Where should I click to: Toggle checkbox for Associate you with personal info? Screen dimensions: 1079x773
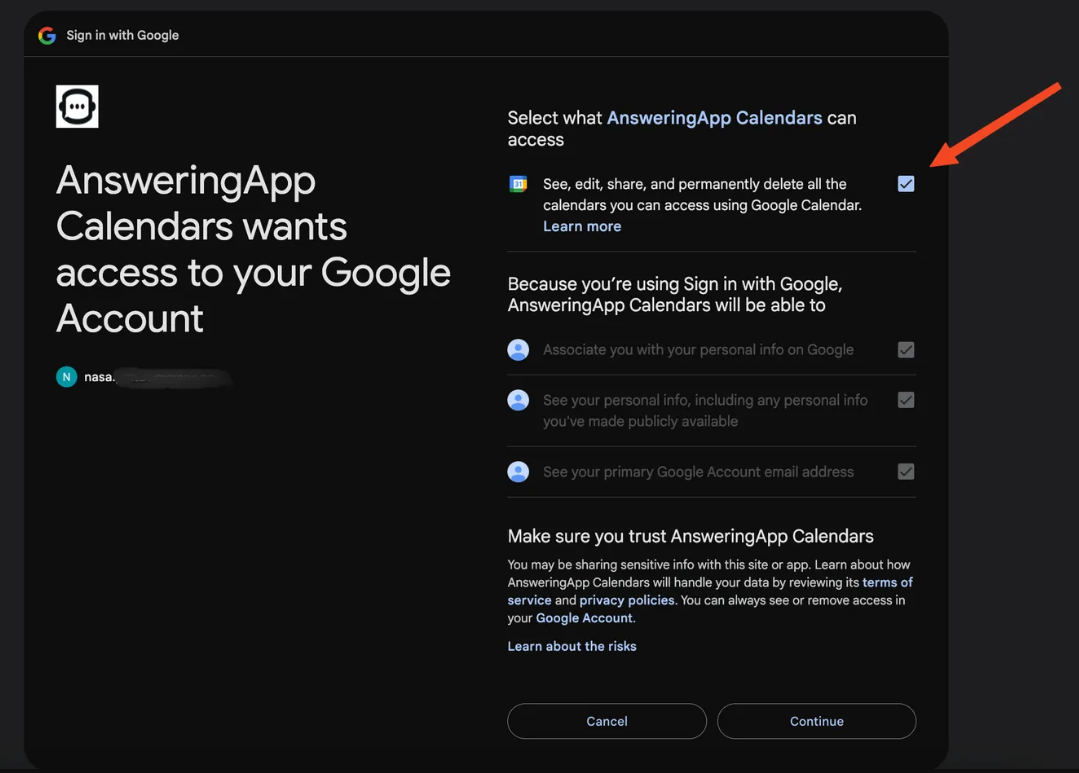tap(906, 350)
